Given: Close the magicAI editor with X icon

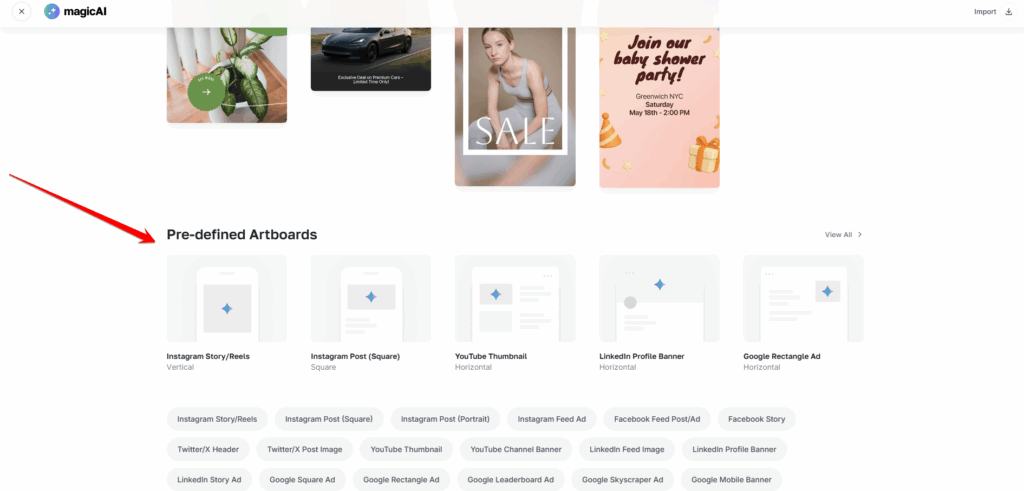Looking at the screenshot, I should tap(22, 12).
